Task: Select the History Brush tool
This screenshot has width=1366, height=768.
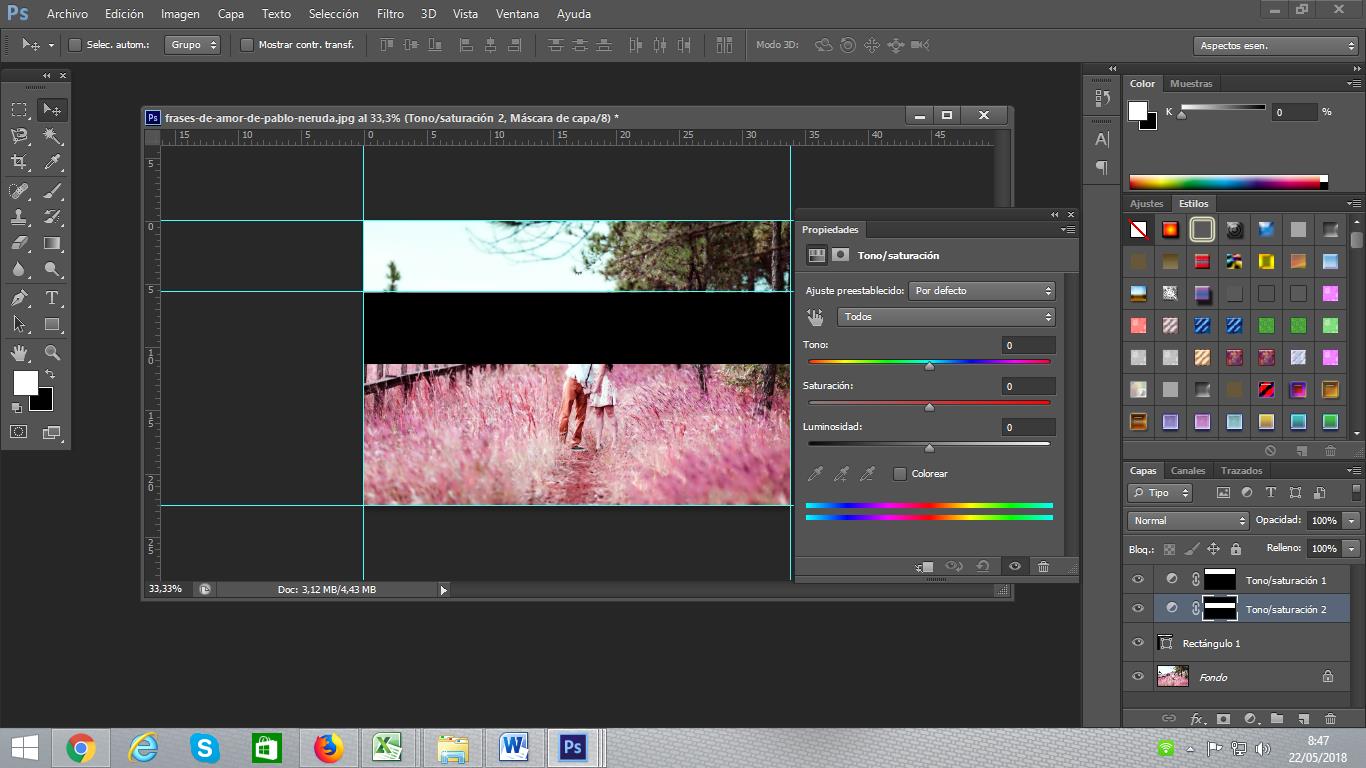Action: [x=52, y=216]
